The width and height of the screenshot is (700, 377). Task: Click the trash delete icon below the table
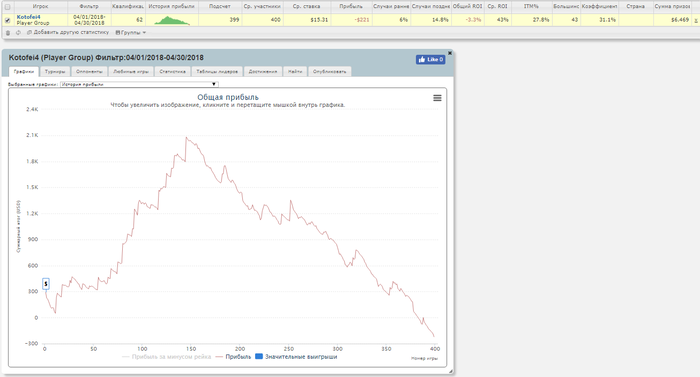tap(8, 33)
